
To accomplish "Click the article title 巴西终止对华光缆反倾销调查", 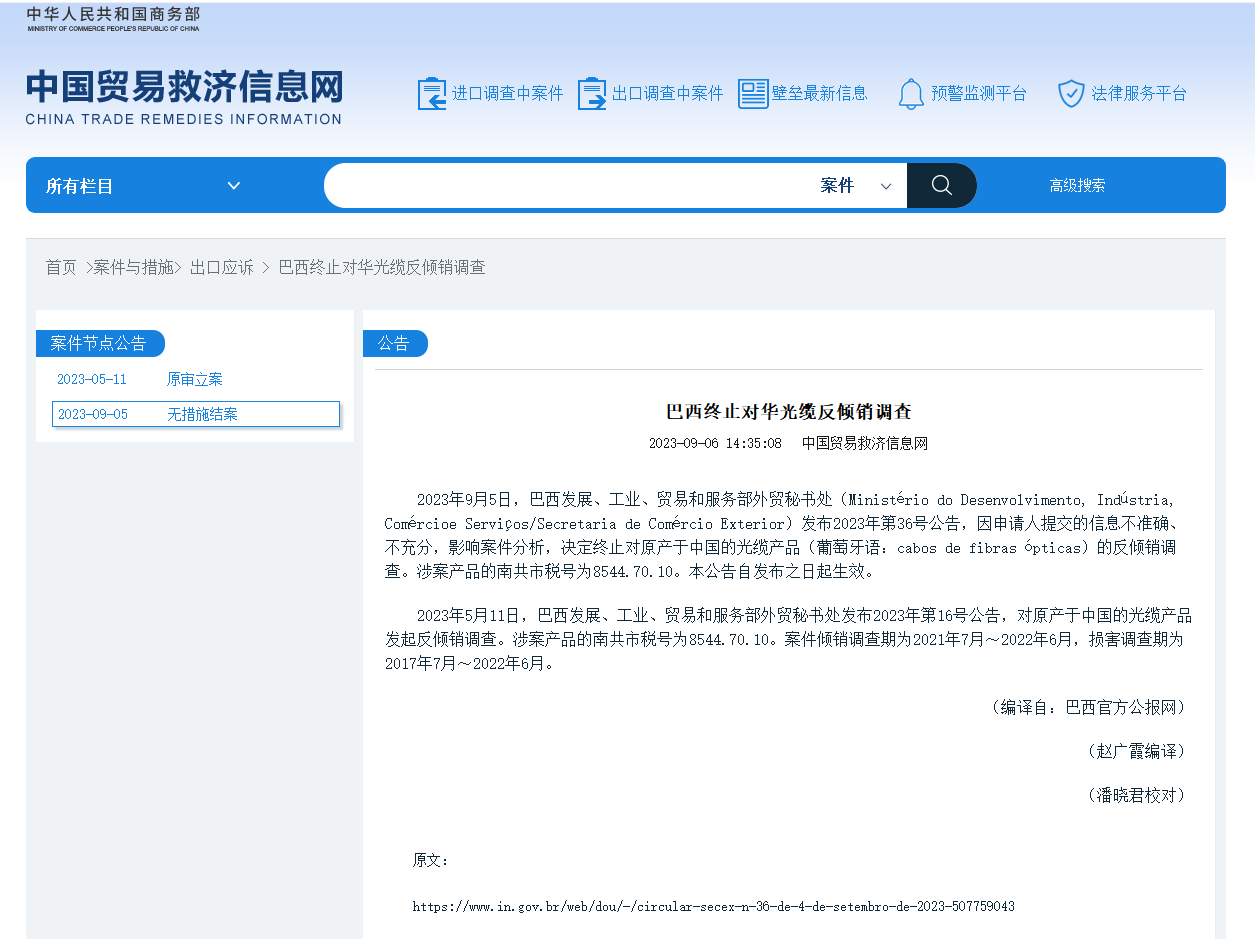I will click(x=789, y=411).
